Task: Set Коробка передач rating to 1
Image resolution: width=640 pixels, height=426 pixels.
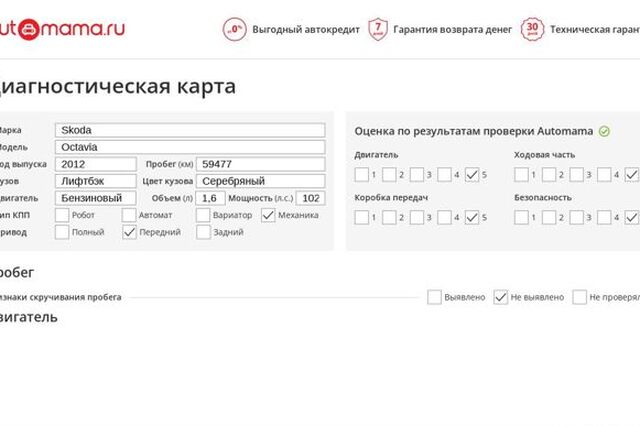Action: click(362, 217)
